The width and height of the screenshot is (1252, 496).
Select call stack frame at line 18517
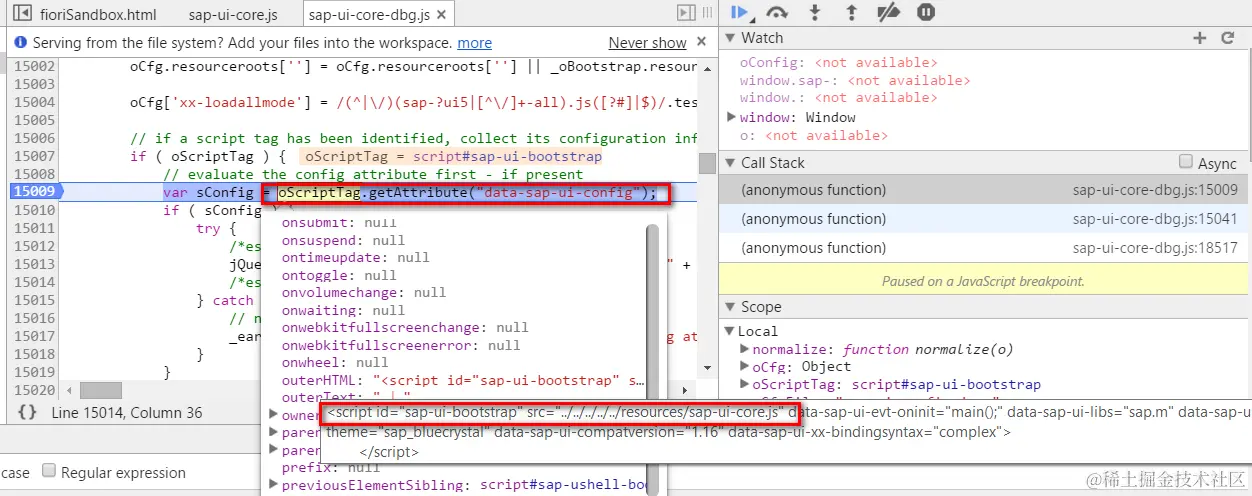click(x=985, y=248)
